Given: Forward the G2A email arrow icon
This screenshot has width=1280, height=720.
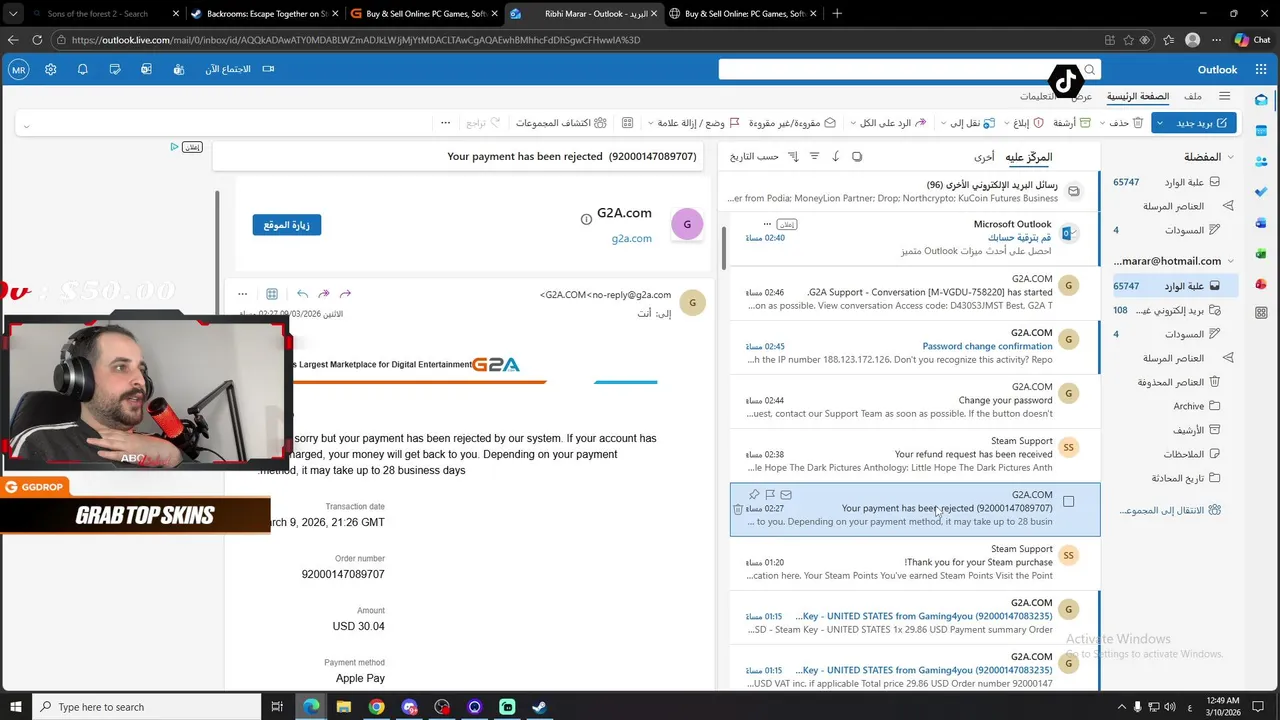Looking at the screenshot, I should (345, 294).
